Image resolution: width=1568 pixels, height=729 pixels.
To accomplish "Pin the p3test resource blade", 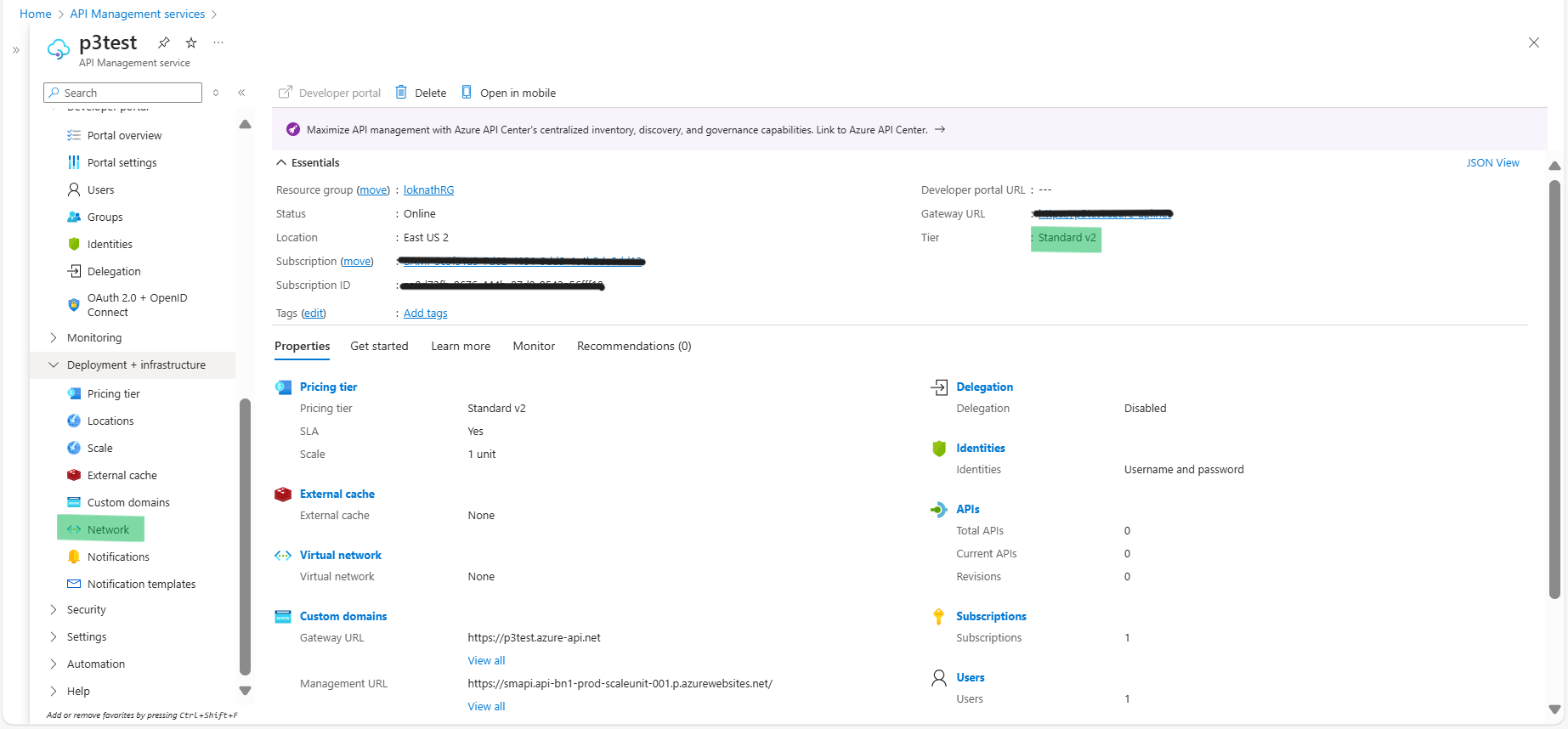I will coord(164,42).
